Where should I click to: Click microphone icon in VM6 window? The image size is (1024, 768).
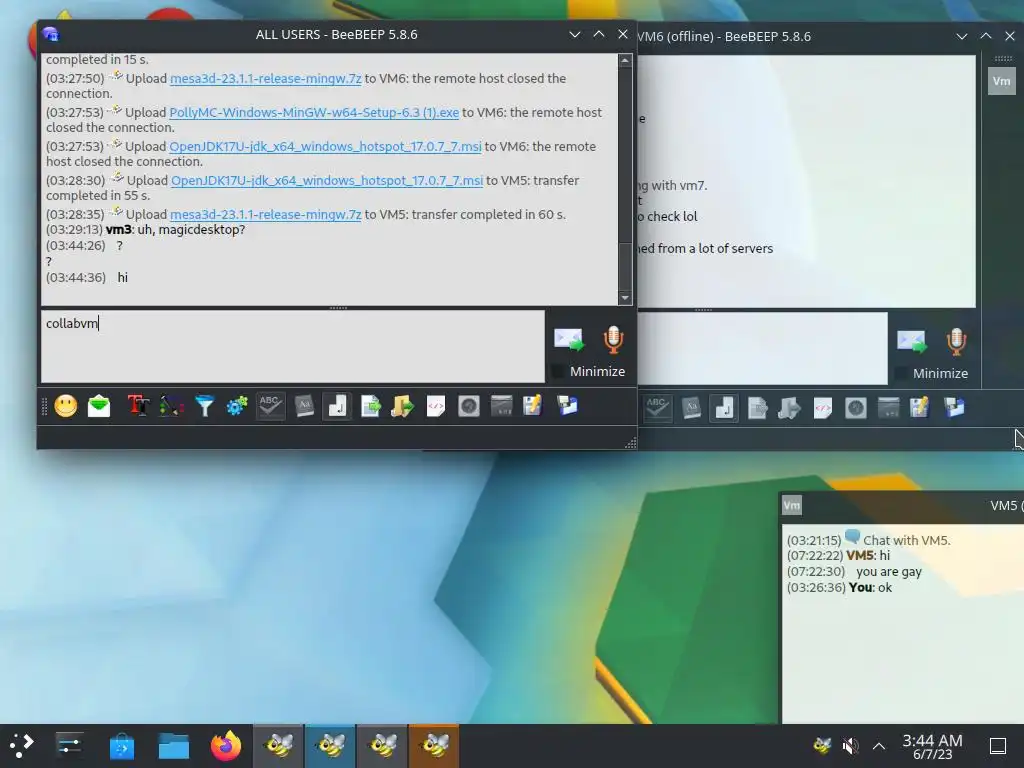956,342
